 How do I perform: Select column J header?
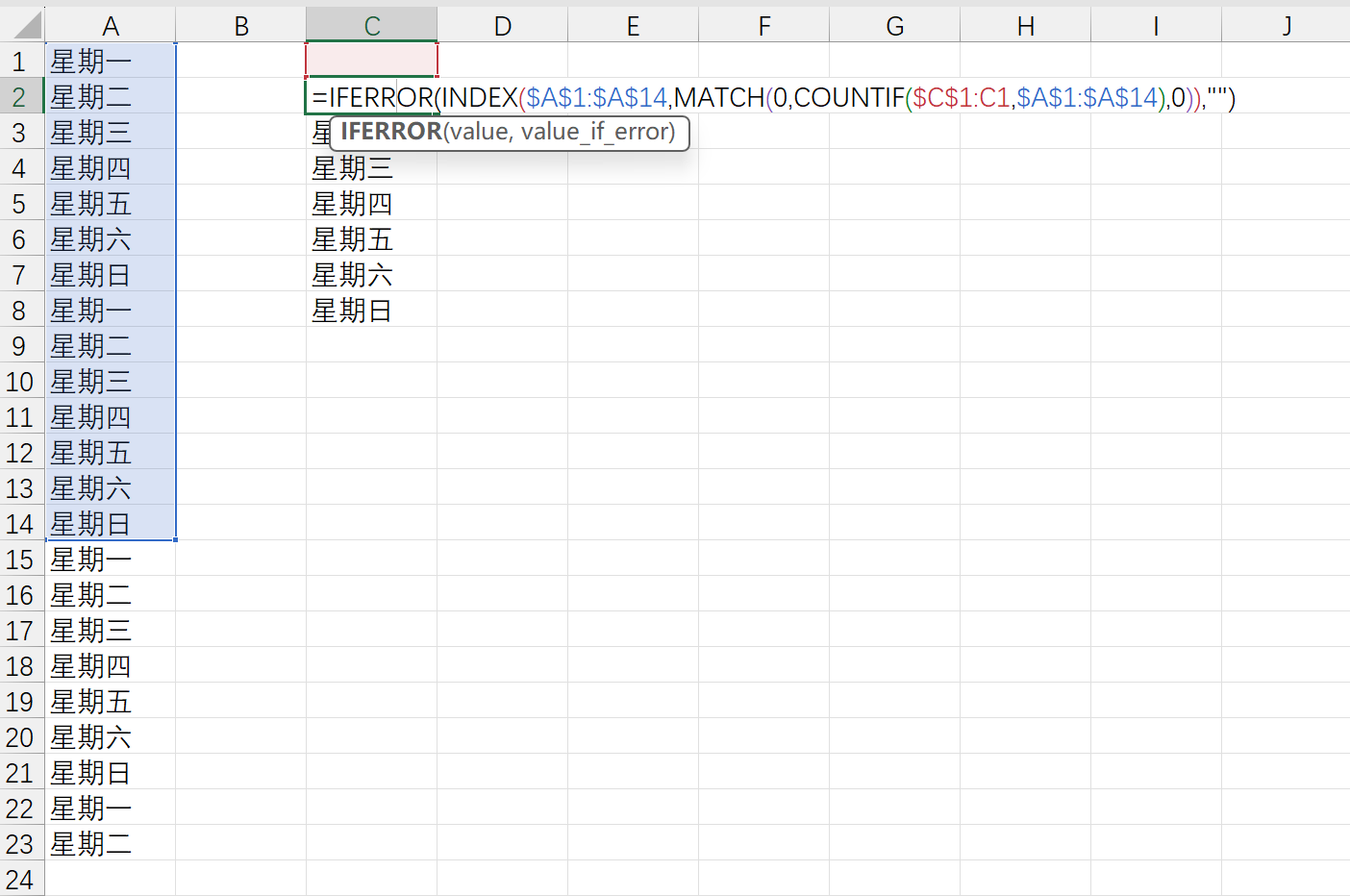click(x=1286, y=26)
